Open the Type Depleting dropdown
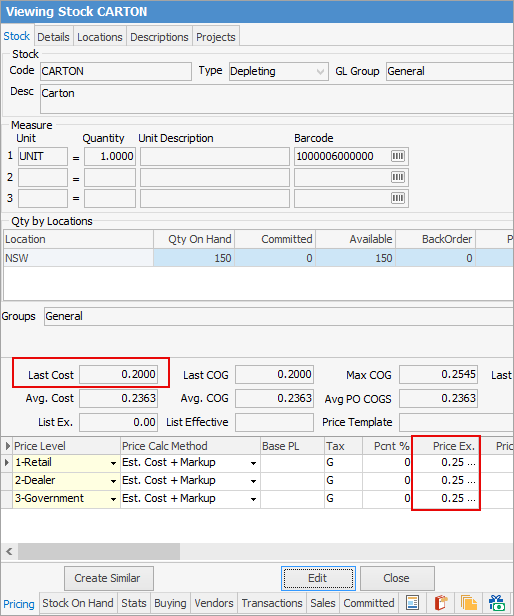 (x=320, y=72)
